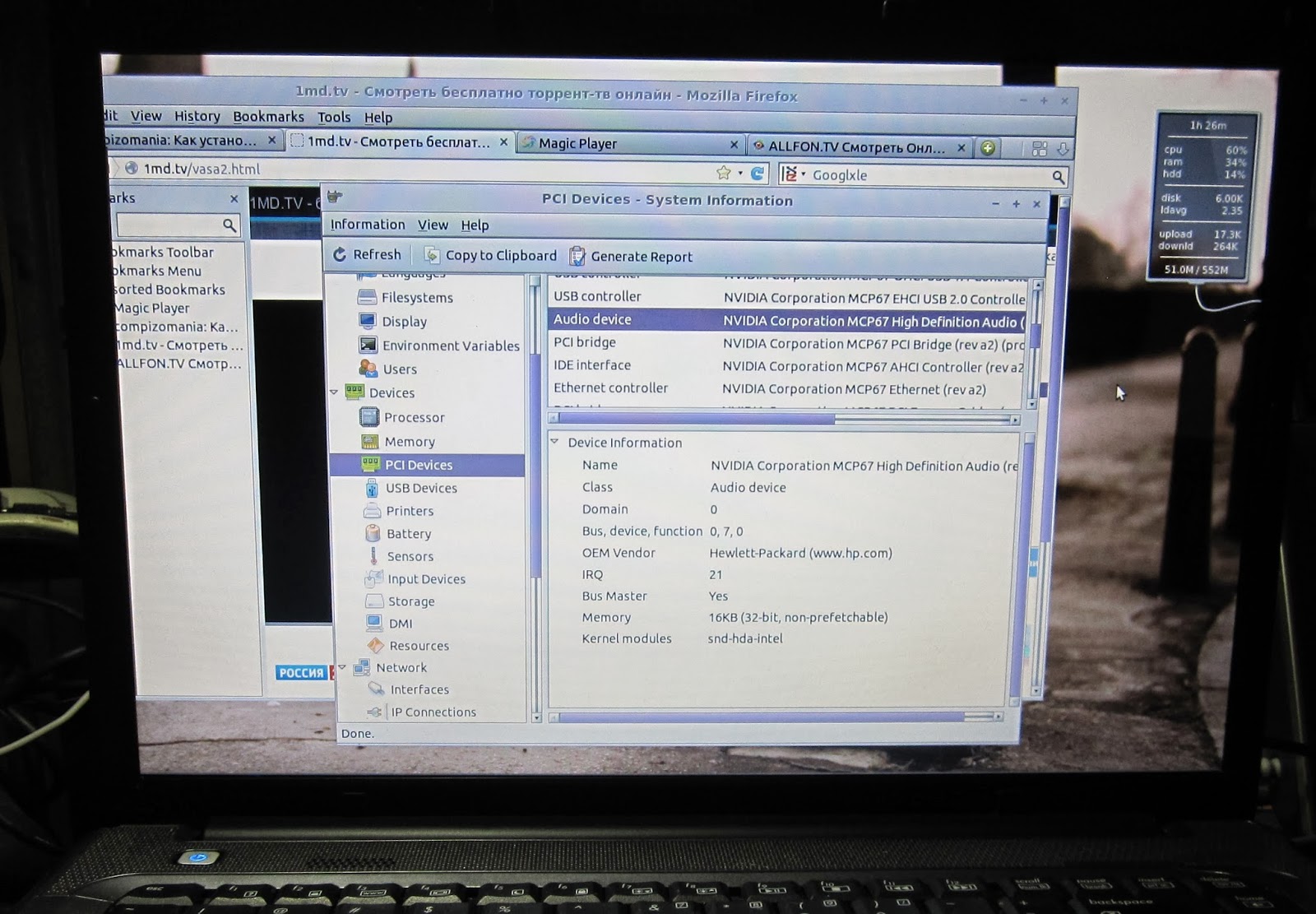Open the Unsorted Bookmarks folder
This screenshot has height=914, width=1316.
coord(169,290)
